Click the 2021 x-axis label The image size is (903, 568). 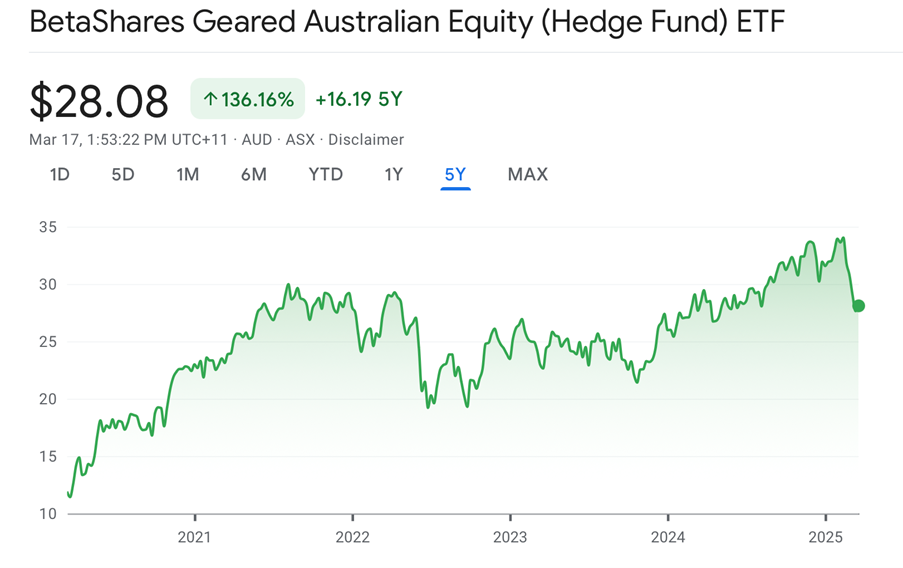[194, 537]
